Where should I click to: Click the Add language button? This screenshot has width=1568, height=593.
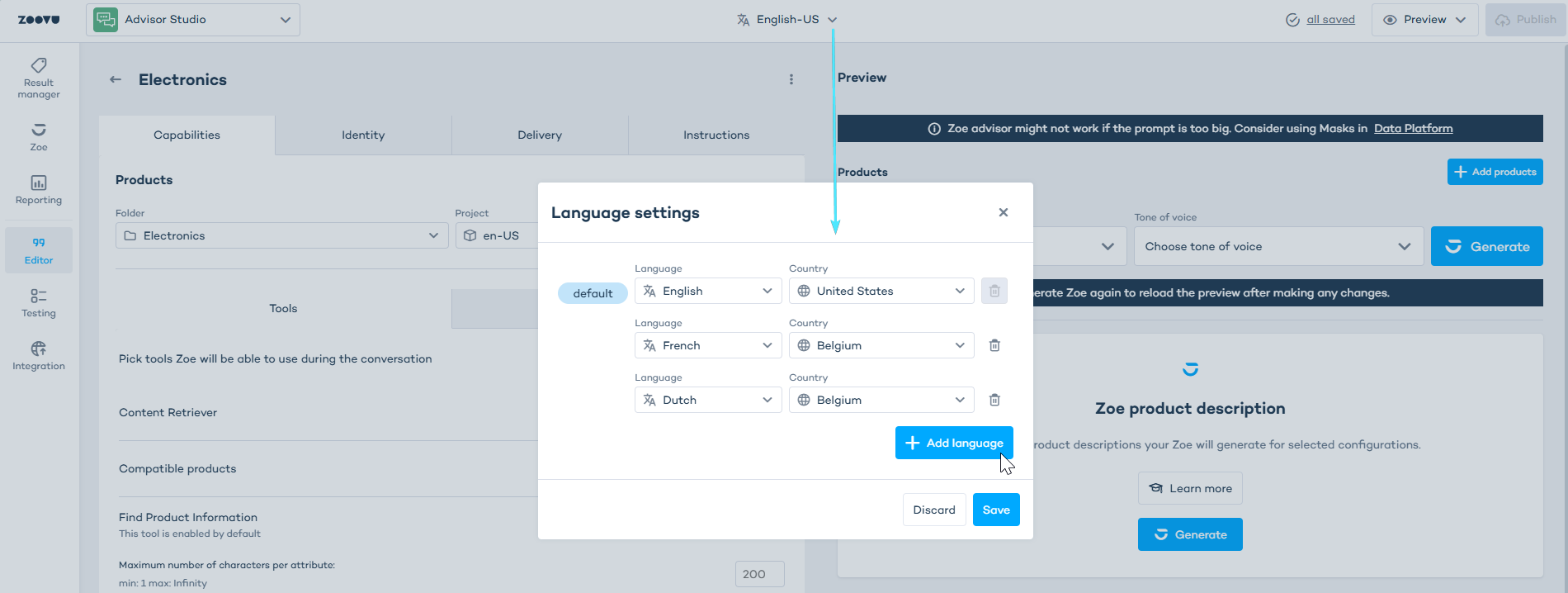pyautogui.click(x=954, y=443)
